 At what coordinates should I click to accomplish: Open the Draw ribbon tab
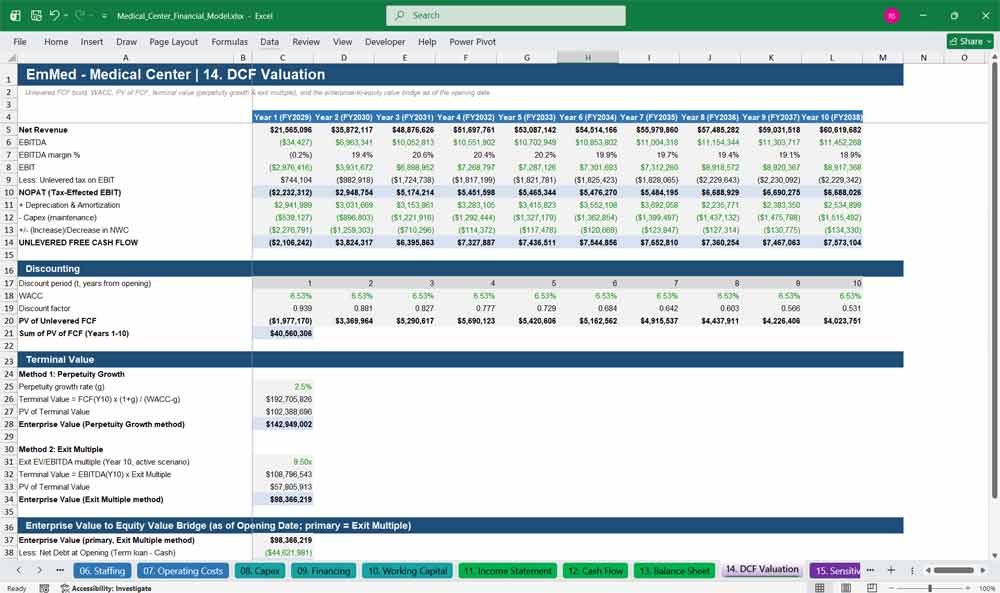pyautogui.click(x=126, y=41)
